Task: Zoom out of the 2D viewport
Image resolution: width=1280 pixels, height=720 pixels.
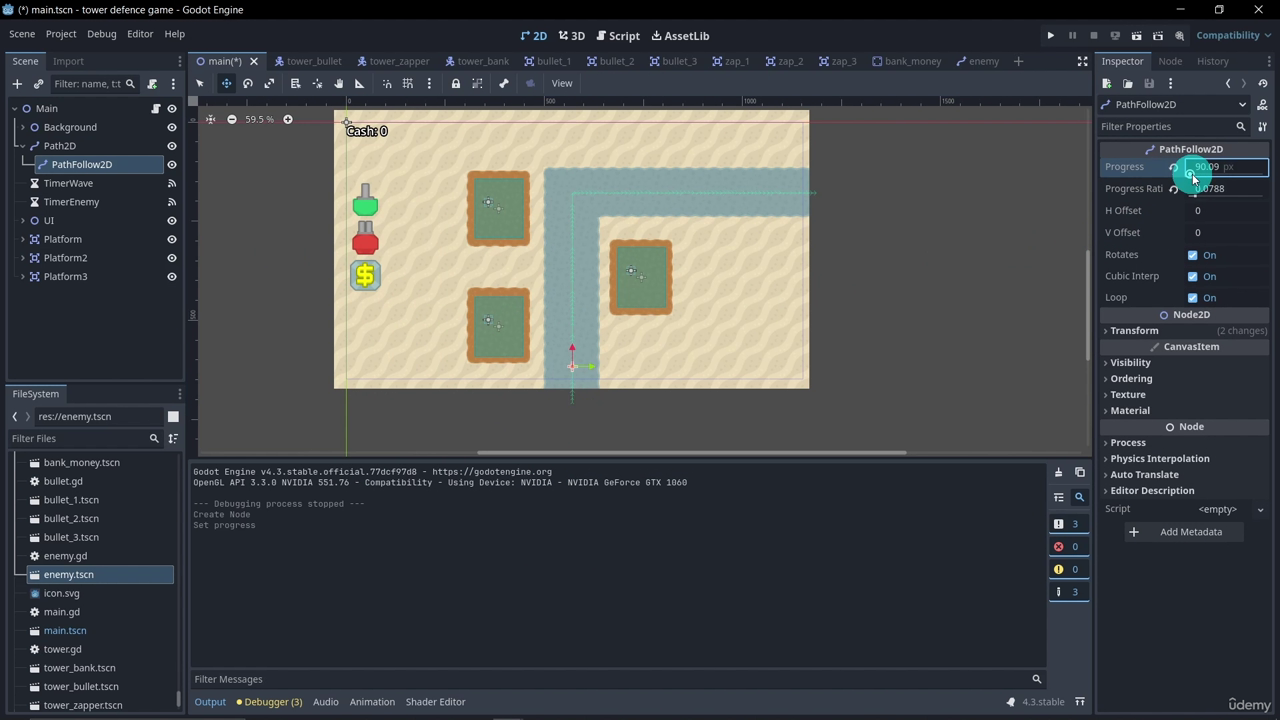Action: [x=232, y=120]
